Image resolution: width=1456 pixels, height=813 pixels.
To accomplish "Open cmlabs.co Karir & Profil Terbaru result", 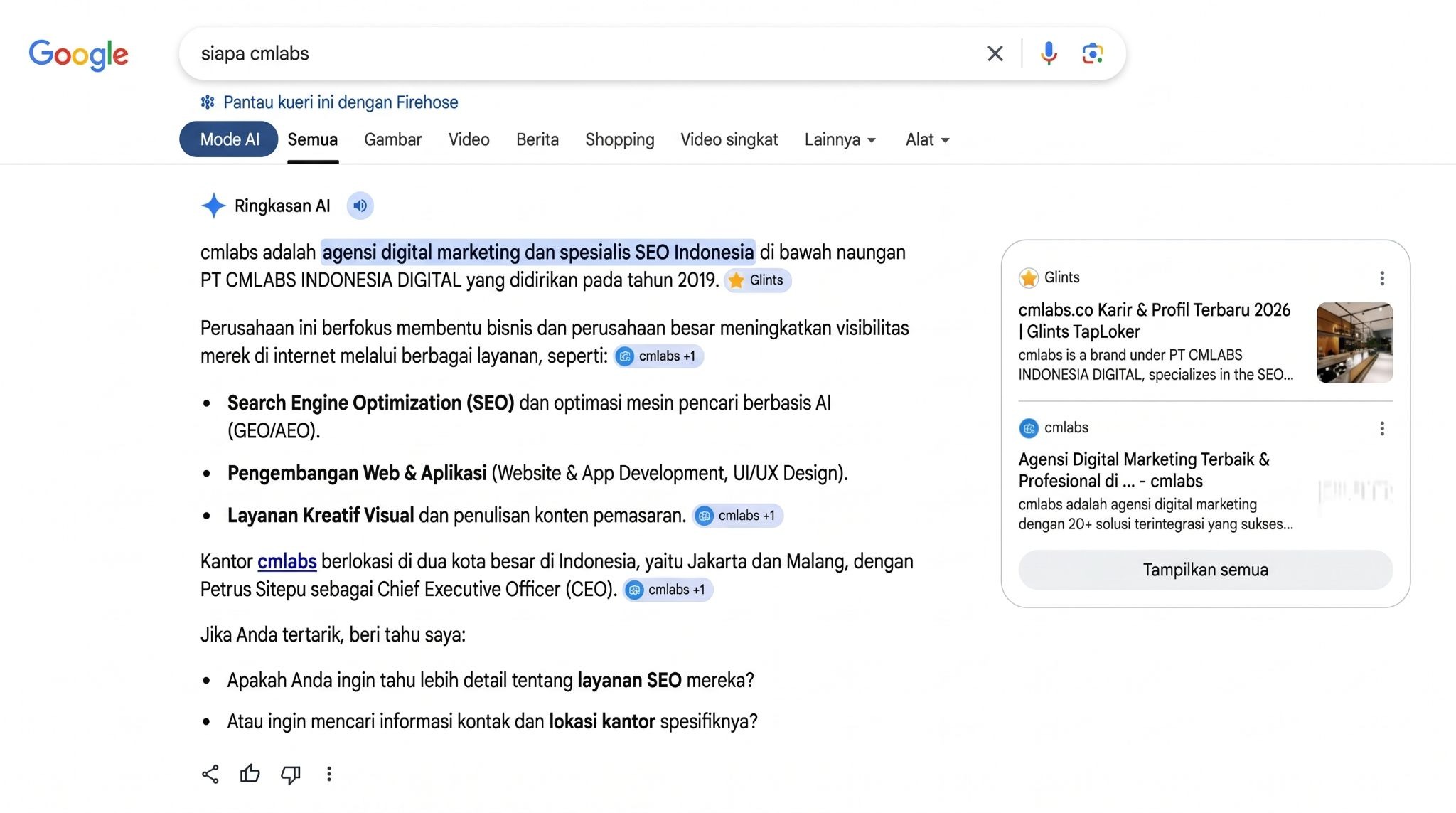I will 1154,321.
